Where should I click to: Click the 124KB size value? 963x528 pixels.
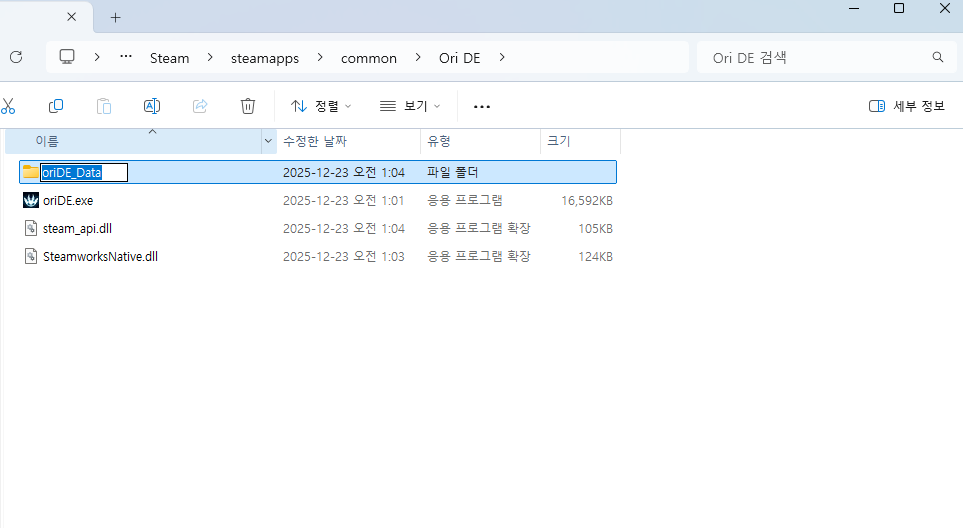[595, 257]
